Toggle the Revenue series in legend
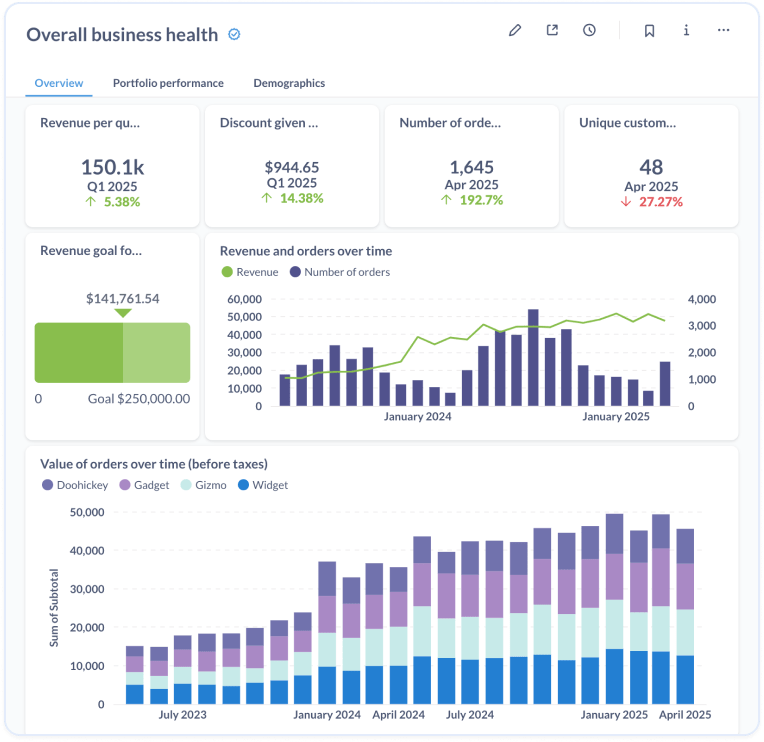 (250, 272)
